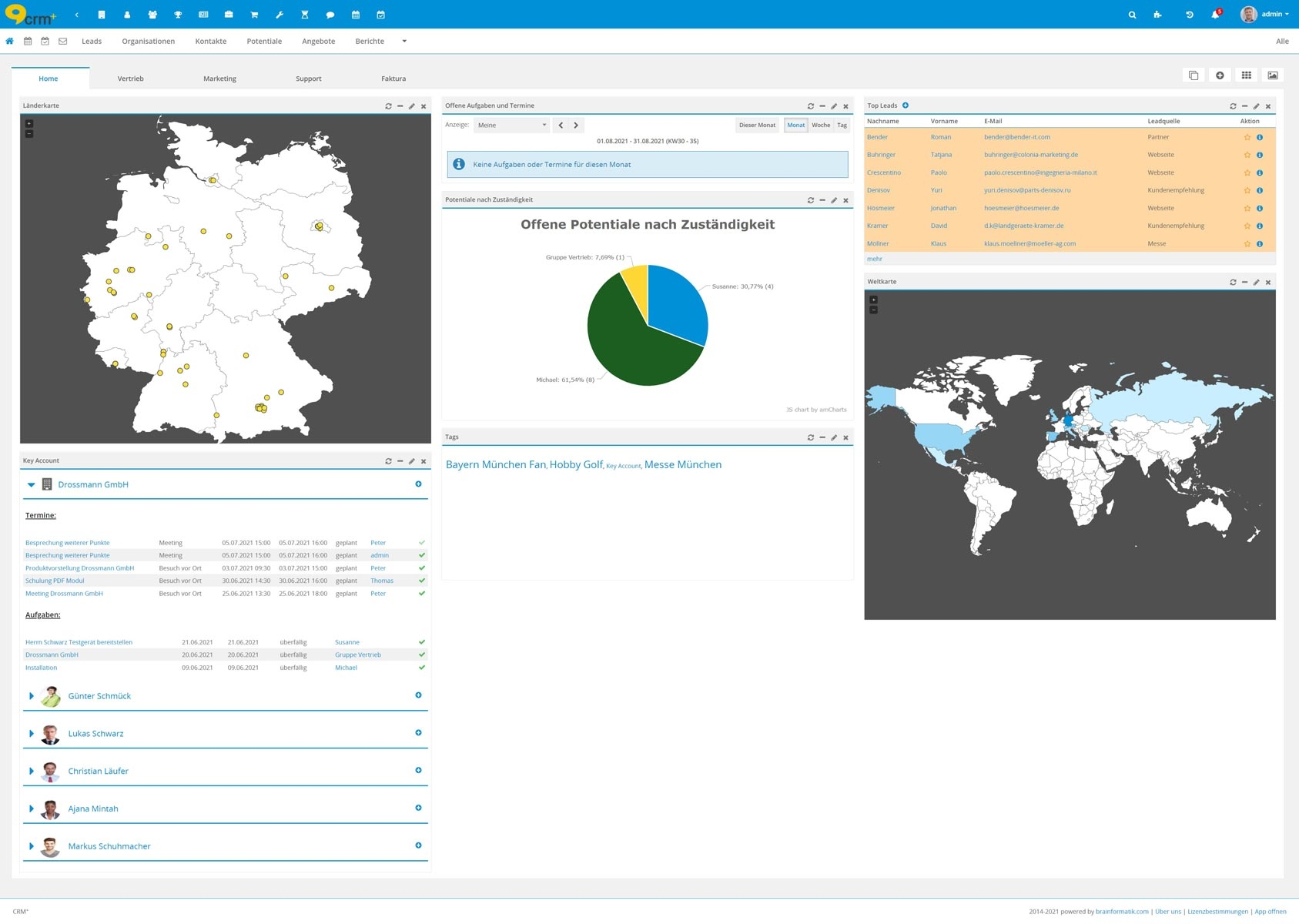Edit the Weltkarte widget with pencil icon
1299x924 pixels.
pos(1256,283)
